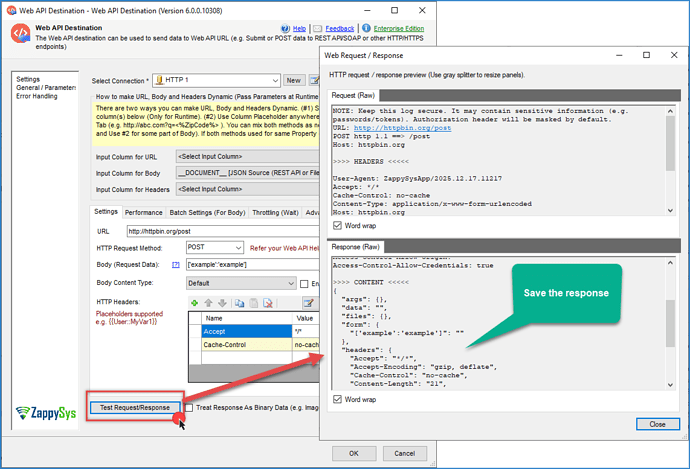Expand the Body Content Type dropdown

[291, 283]
